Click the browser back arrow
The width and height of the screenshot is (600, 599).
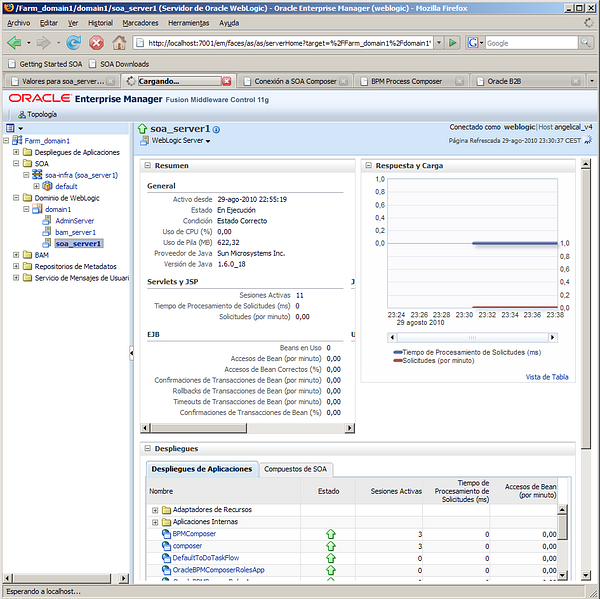click(x=16, y=43)
